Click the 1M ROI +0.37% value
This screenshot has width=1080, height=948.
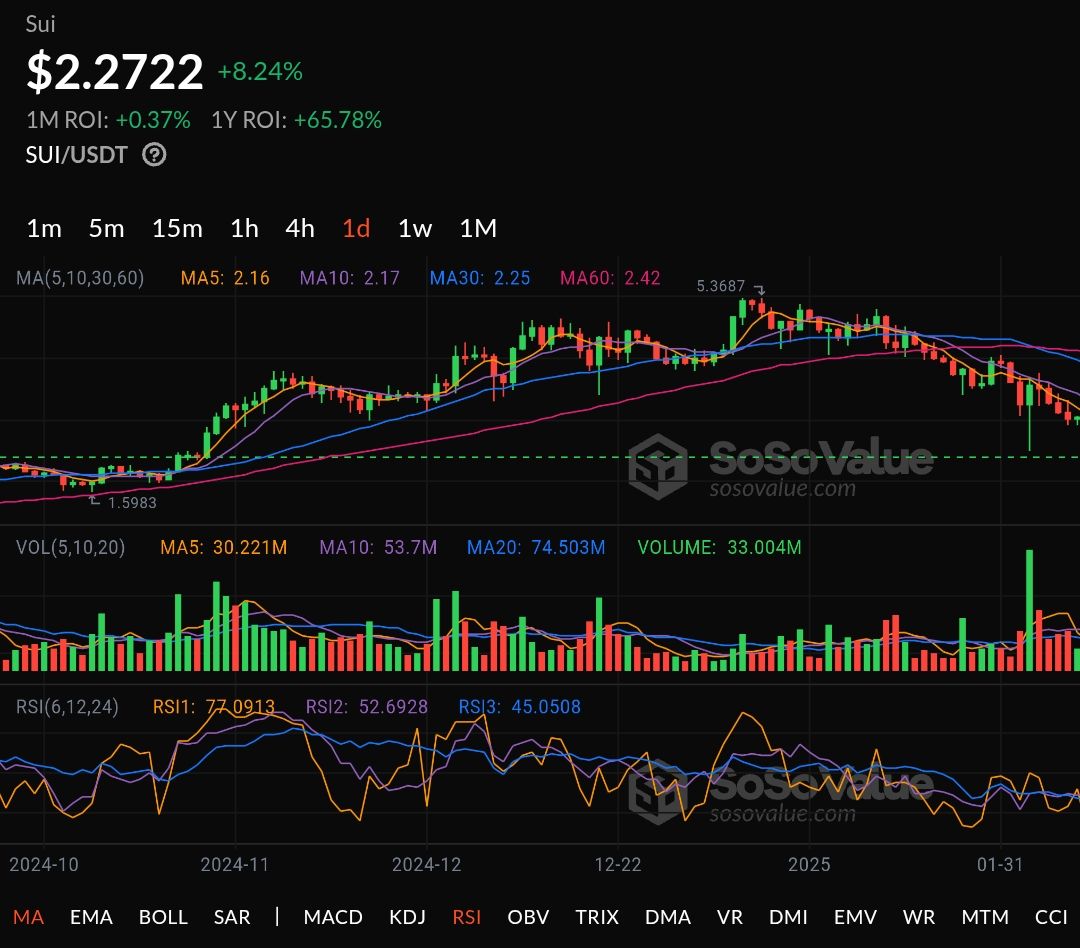pyautogui.click(x=152, y=120)
